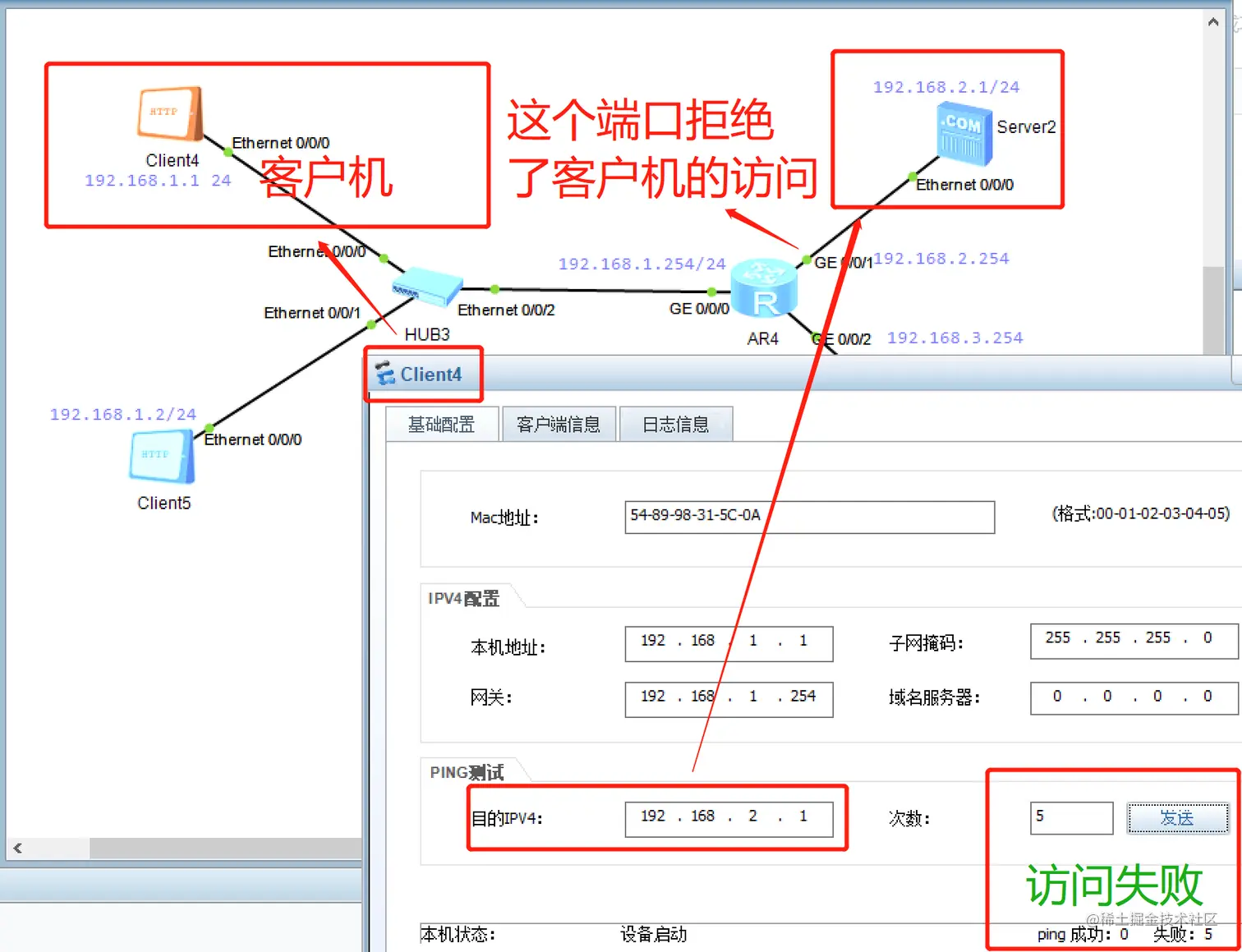
Task: Click the 子网掩码 subnet mask field
Action: click(1134, 641)
